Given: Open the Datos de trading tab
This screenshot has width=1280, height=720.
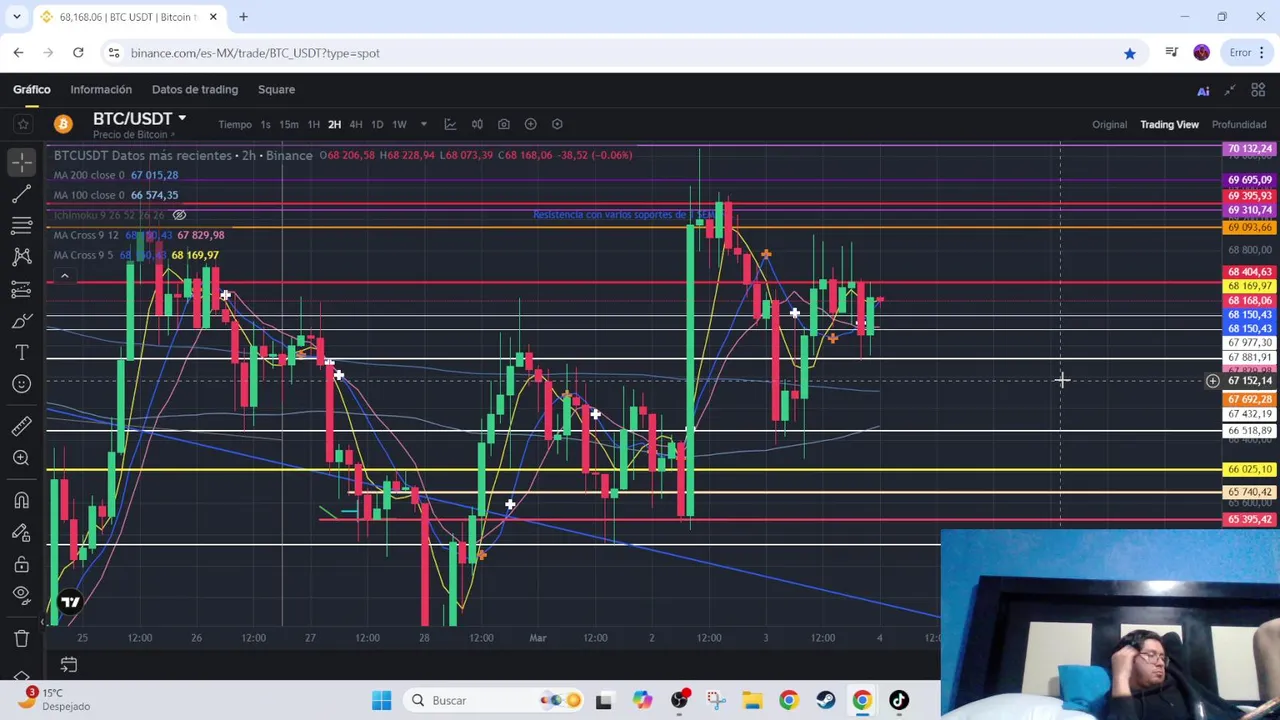Looking at the screenshot, I should [195, 89].
